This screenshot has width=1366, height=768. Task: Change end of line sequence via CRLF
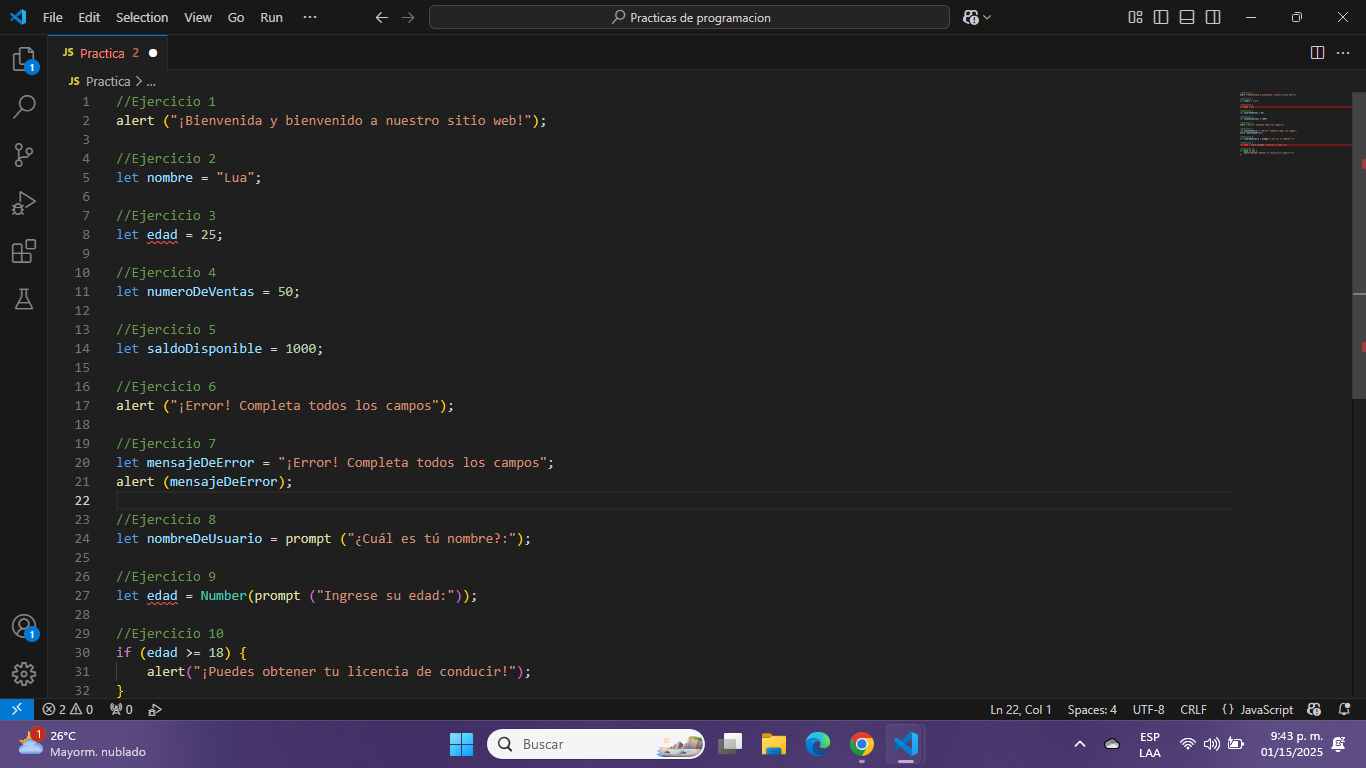1193,709
